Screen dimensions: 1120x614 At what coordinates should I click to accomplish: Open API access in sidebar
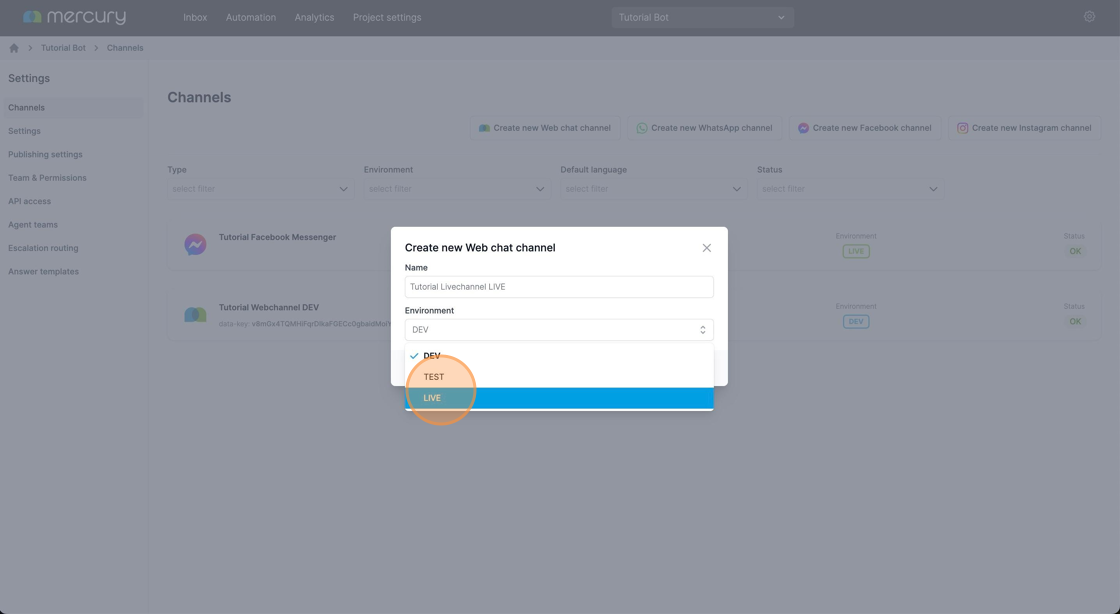29,201
